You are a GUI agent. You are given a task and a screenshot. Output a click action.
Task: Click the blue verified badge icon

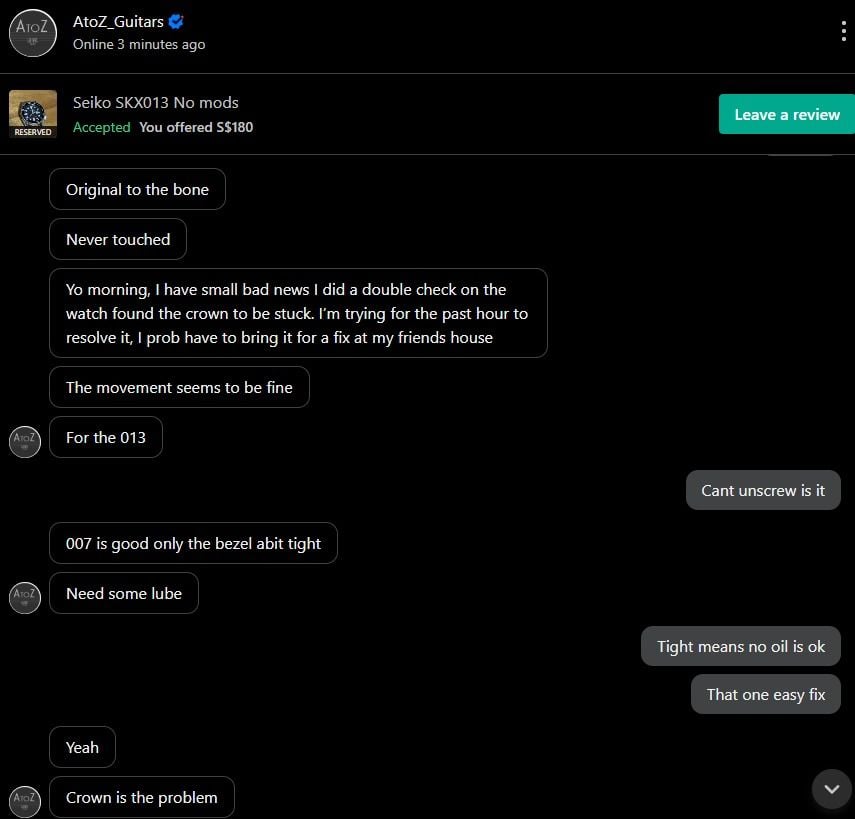pyautogui.click(x=176, y=22)
